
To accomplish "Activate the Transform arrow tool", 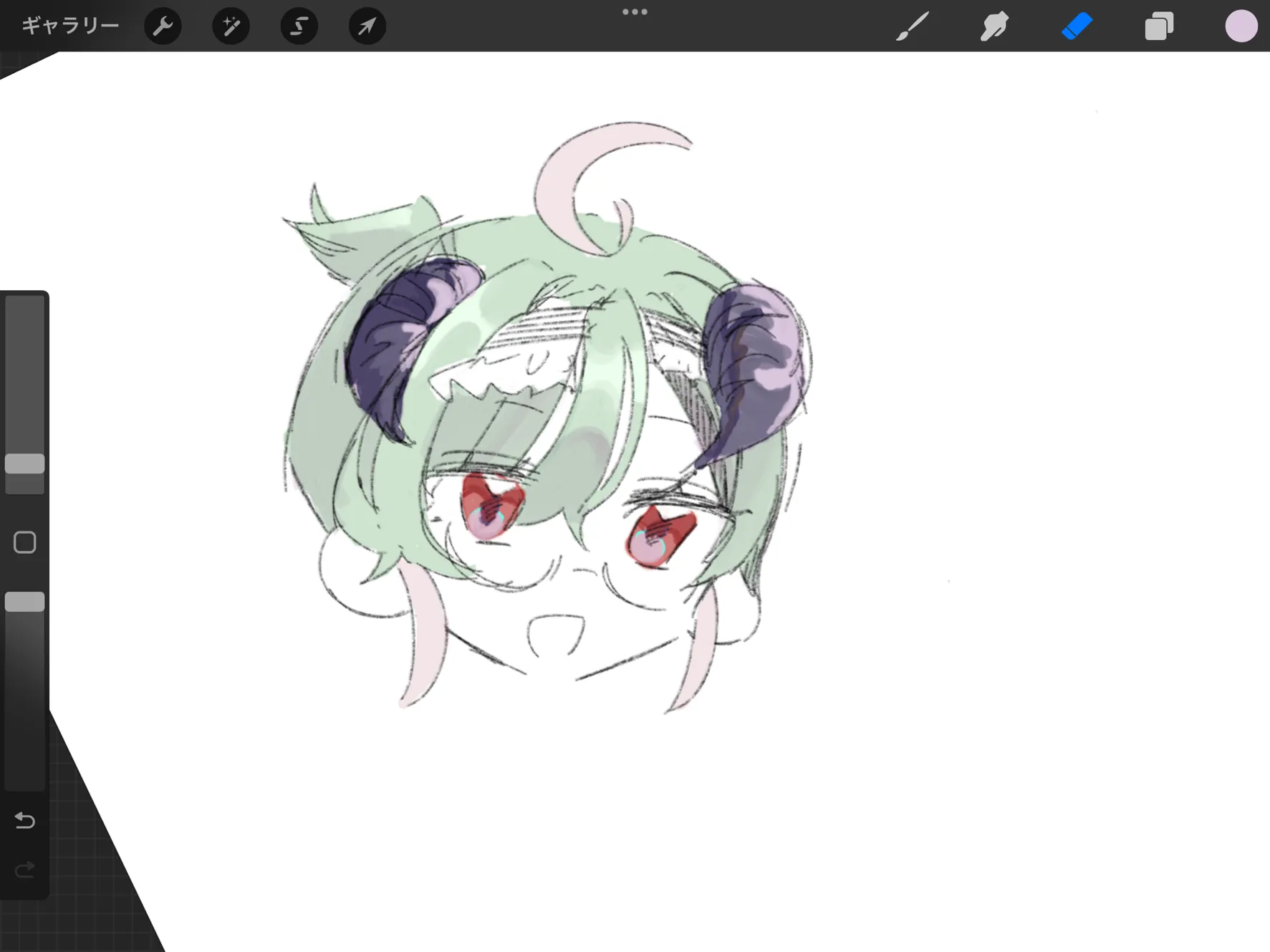I will tap(367, 27).
